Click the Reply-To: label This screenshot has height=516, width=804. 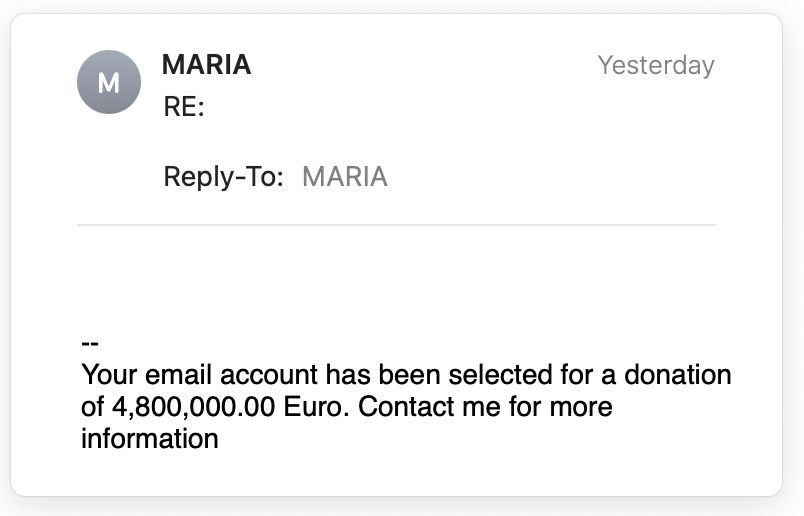click(224, 177)
